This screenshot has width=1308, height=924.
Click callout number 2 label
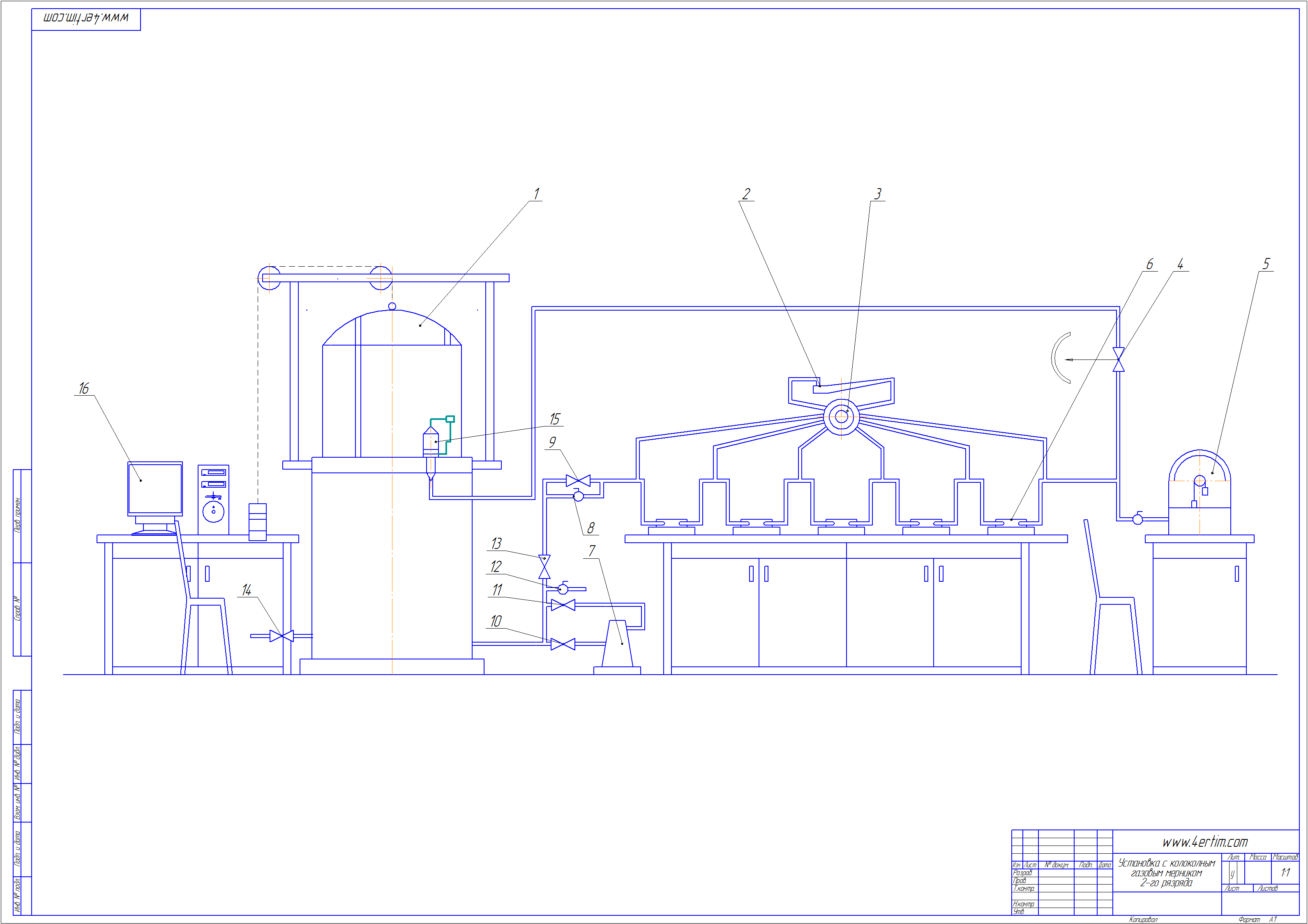746,194
